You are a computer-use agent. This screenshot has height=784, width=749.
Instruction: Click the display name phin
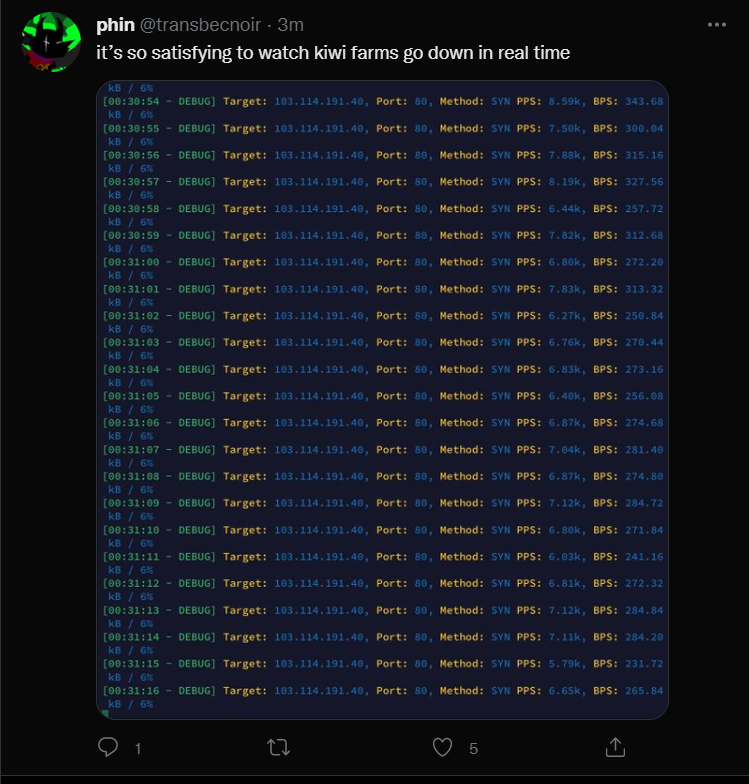coord(116,24)
